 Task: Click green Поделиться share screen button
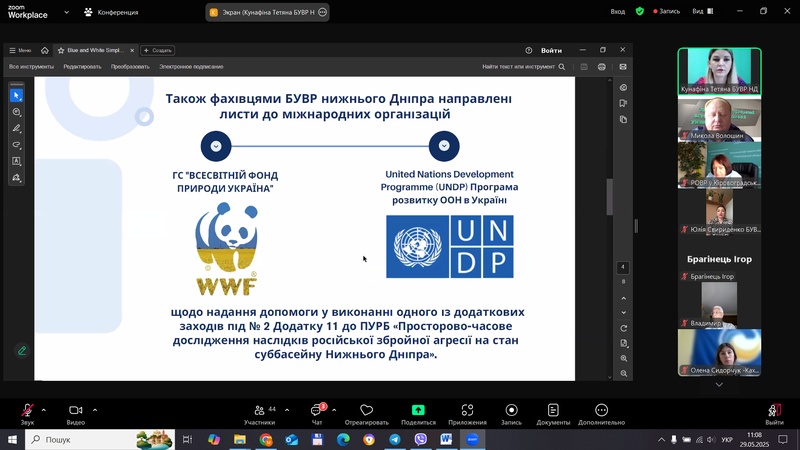coord(418,414)
